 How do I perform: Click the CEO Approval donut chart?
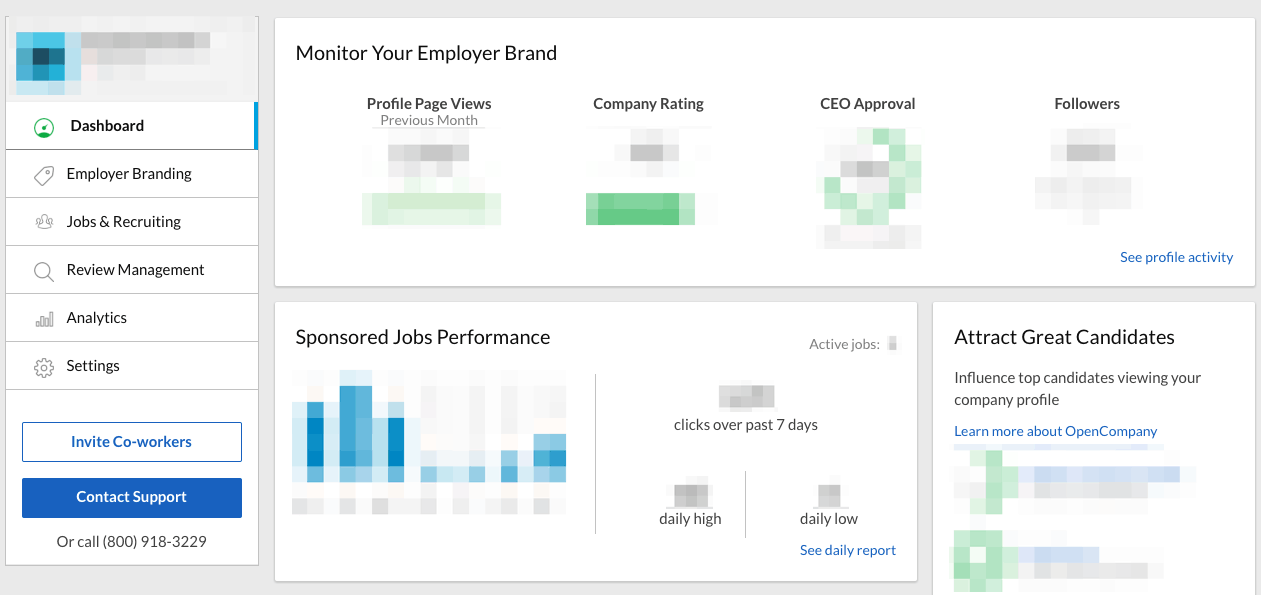[868, 186]
